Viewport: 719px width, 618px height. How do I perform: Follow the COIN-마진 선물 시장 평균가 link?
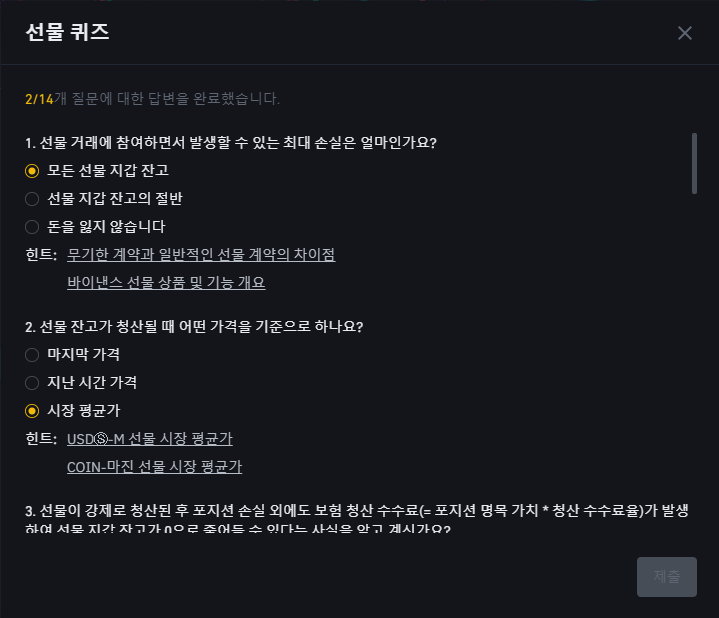(x=155, y=467)
